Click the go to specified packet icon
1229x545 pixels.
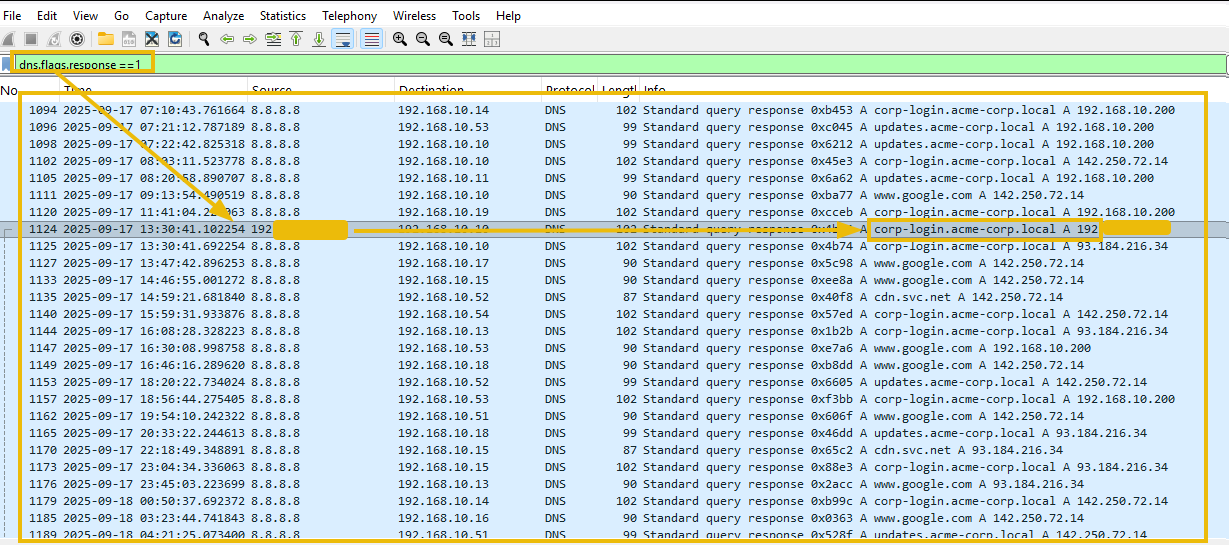273,39
